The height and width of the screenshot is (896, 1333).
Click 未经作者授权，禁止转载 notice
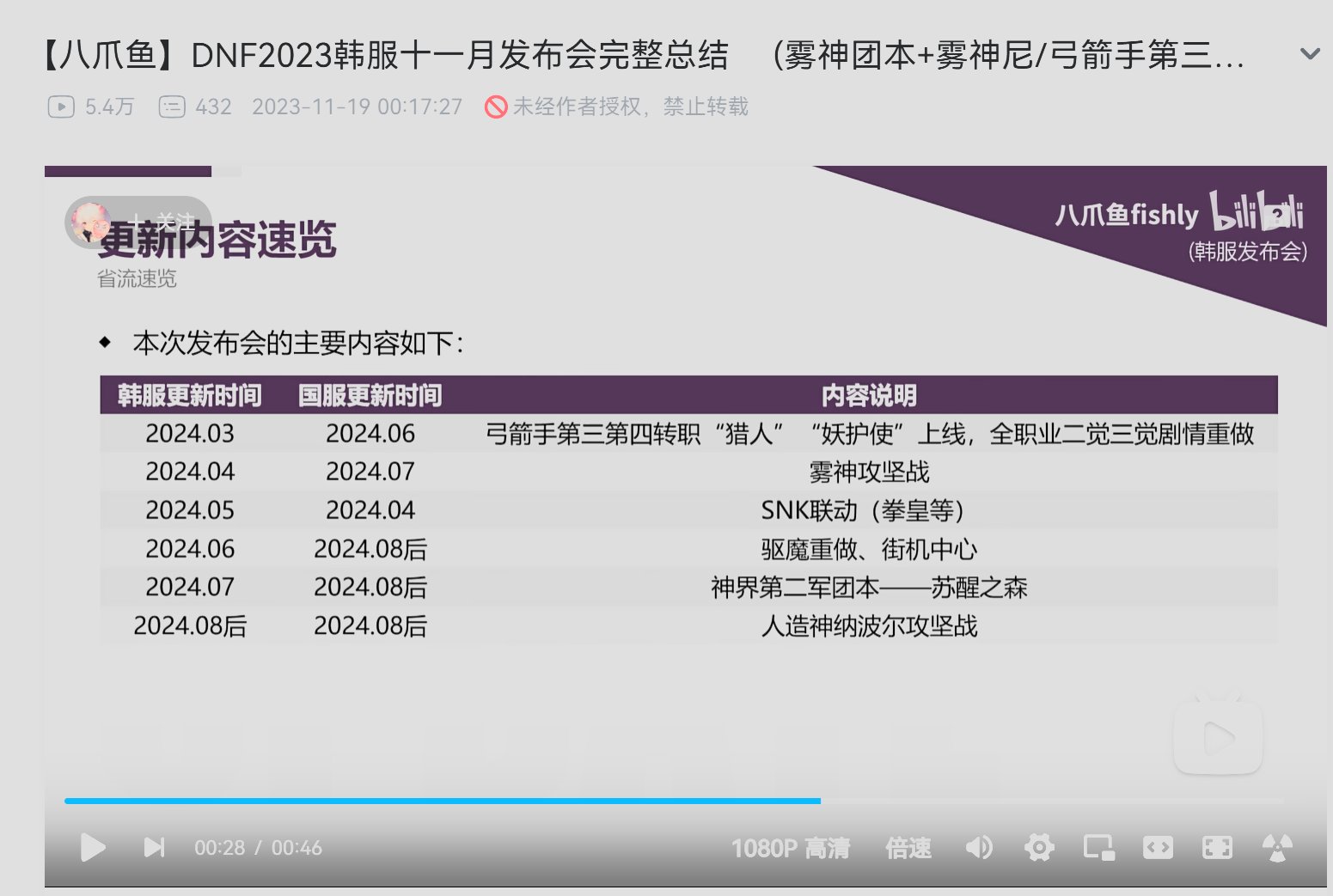pyautogui.click(x=631, y=107)
